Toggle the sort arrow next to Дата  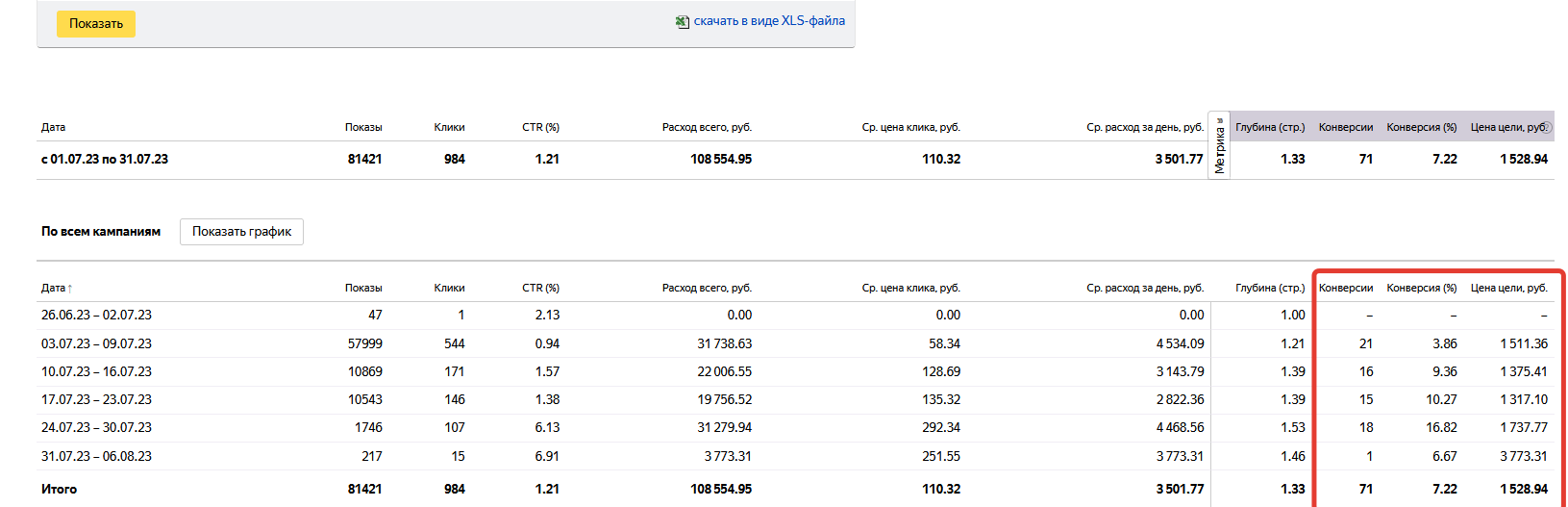[70, 289]
